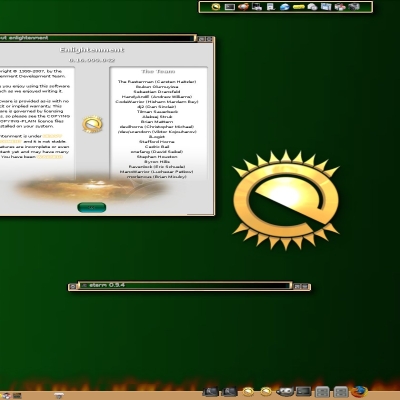Open the blue globe browser icon in the top launcher
The image size is (400, 400).
(x=284, y=7)
